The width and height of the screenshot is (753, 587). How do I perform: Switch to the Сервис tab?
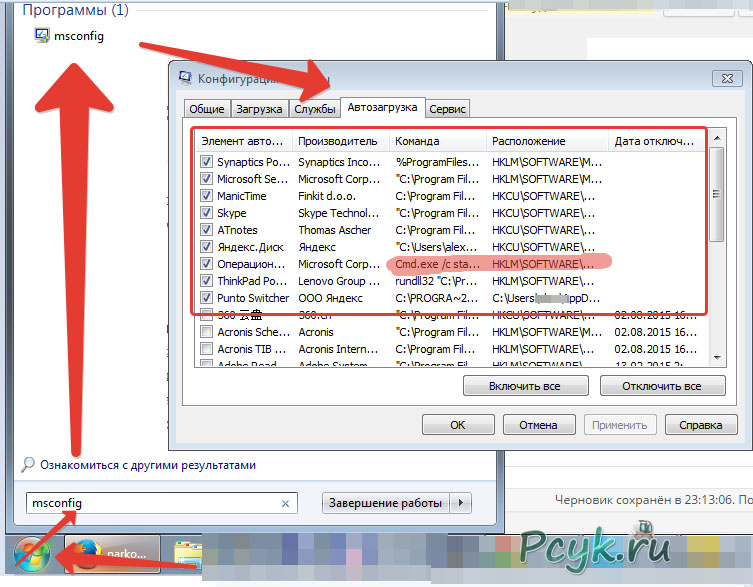pos(447,109)
